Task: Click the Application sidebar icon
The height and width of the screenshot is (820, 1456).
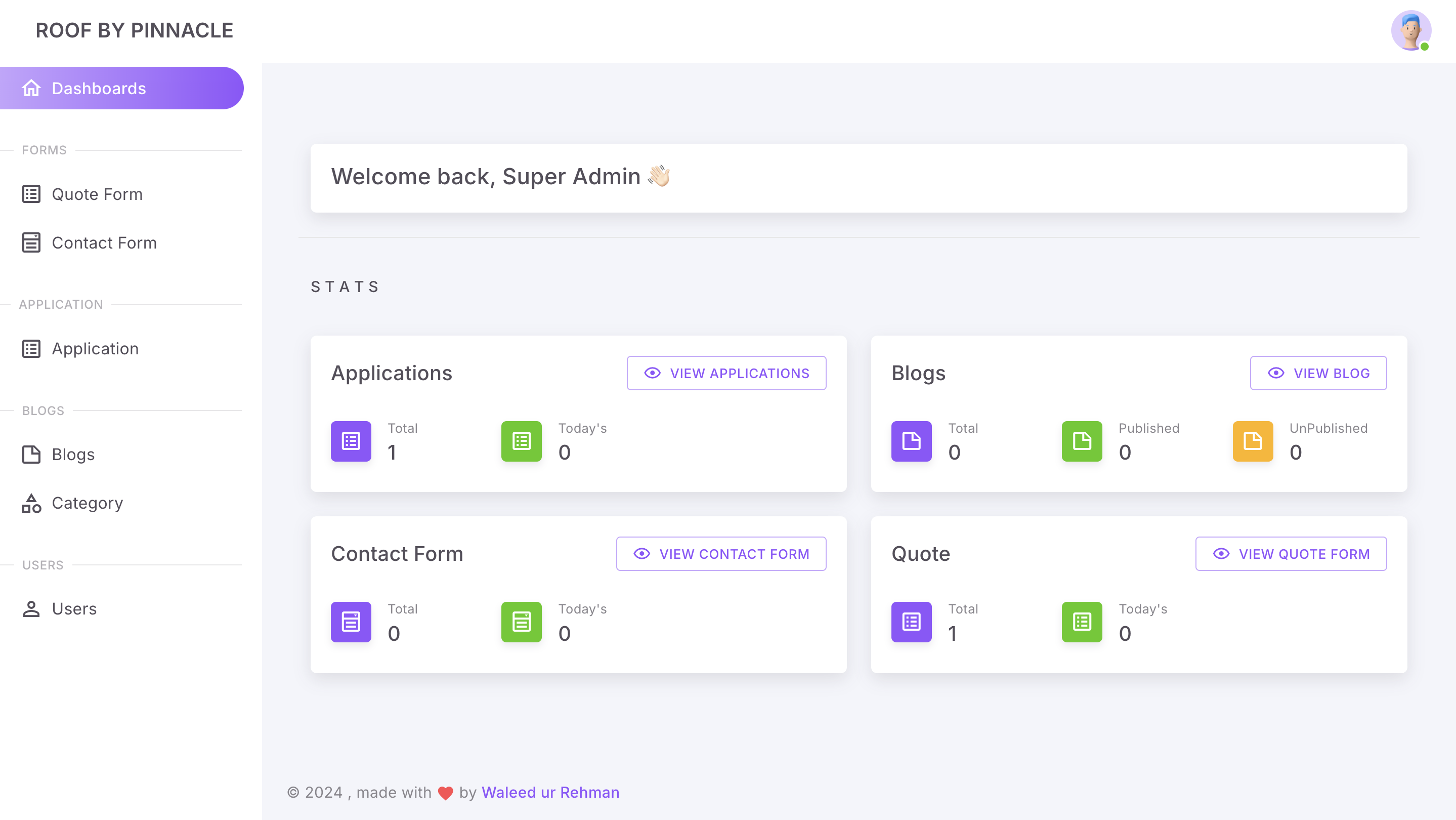Action: 30,348
